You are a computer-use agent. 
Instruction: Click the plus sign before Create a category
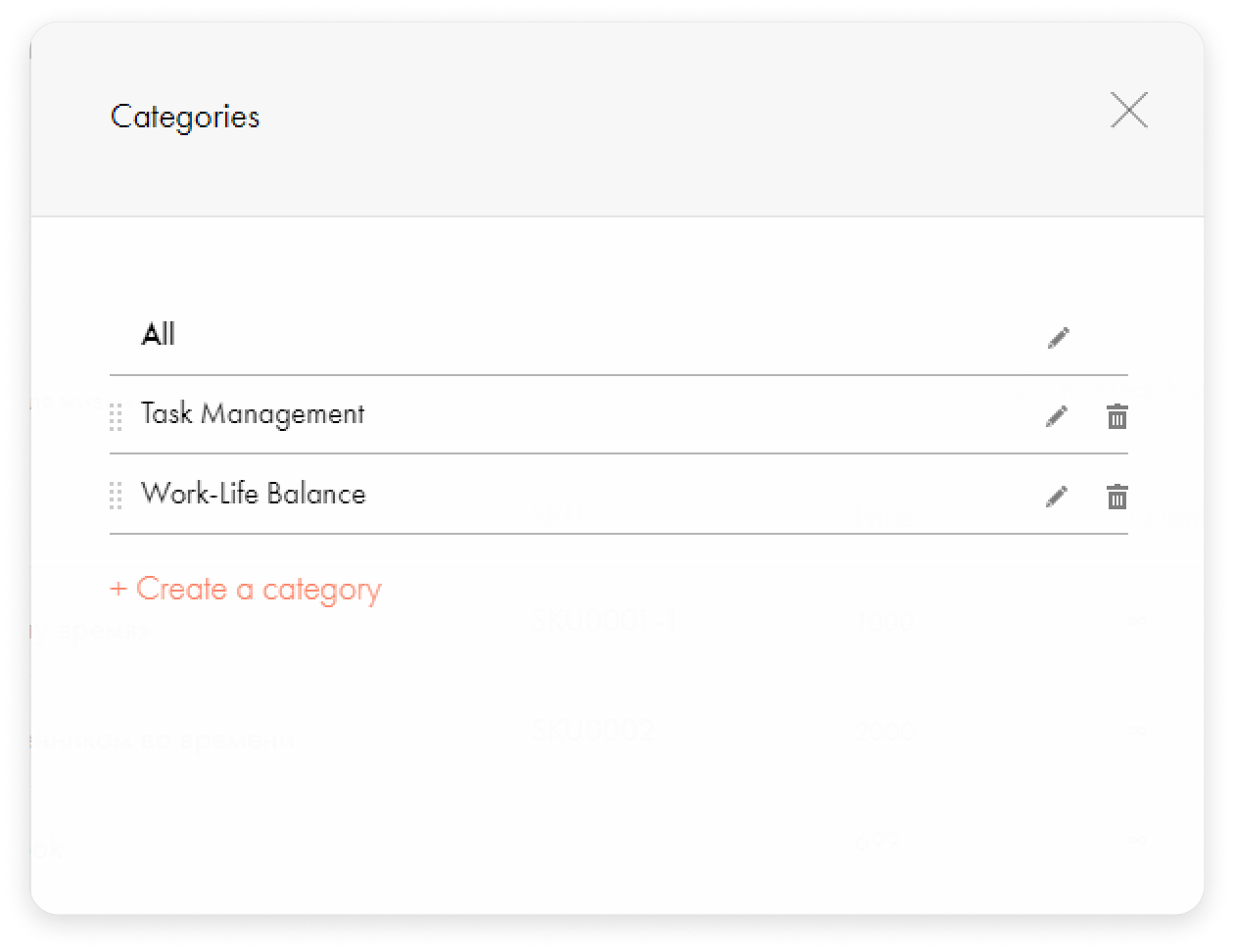pos(119,589)
